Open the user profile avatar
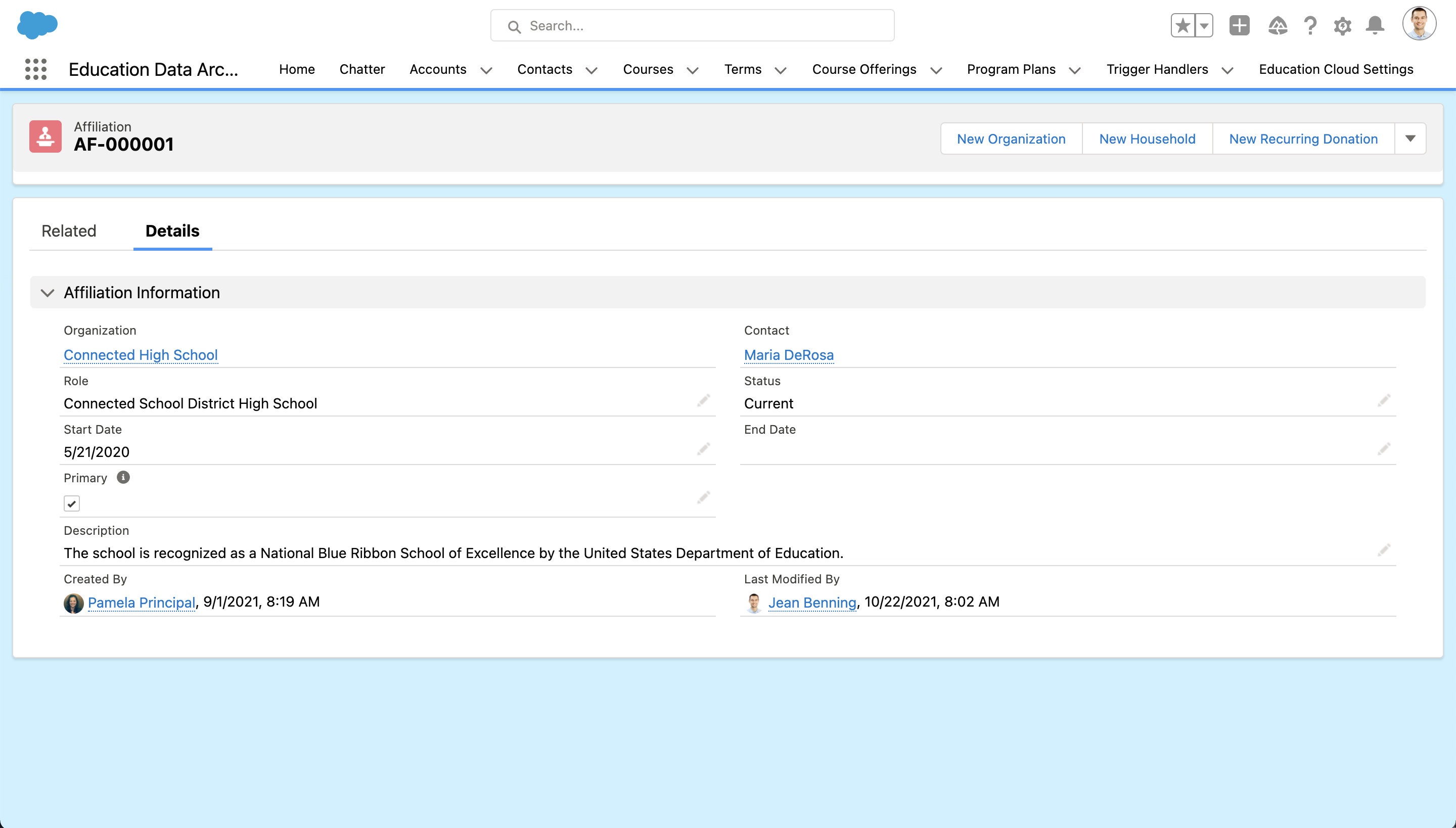The height and width of the screenshot is (828, 1456). point(1419,24)
